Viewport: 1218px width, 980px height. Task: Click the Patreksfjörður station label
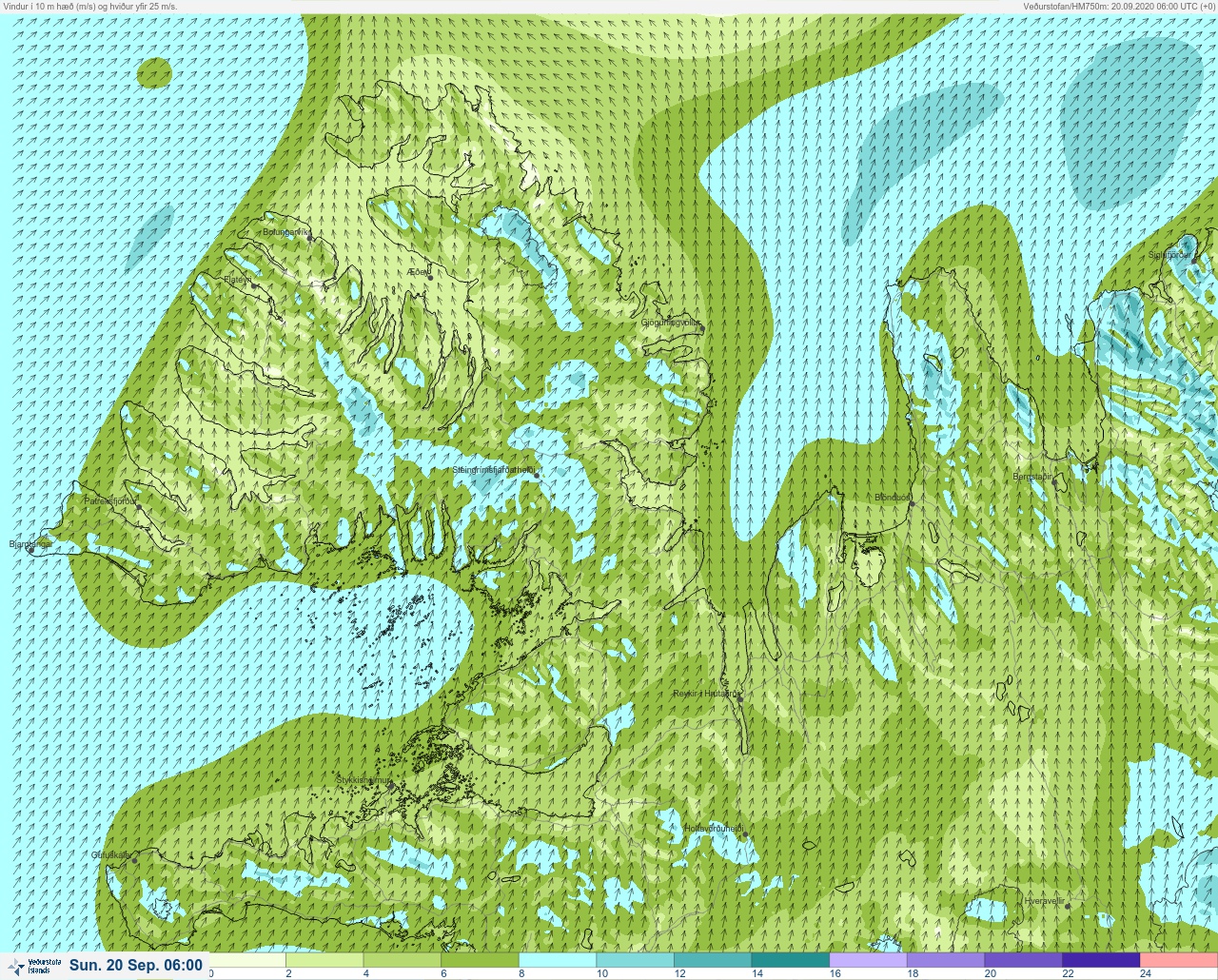coord(110,500)
